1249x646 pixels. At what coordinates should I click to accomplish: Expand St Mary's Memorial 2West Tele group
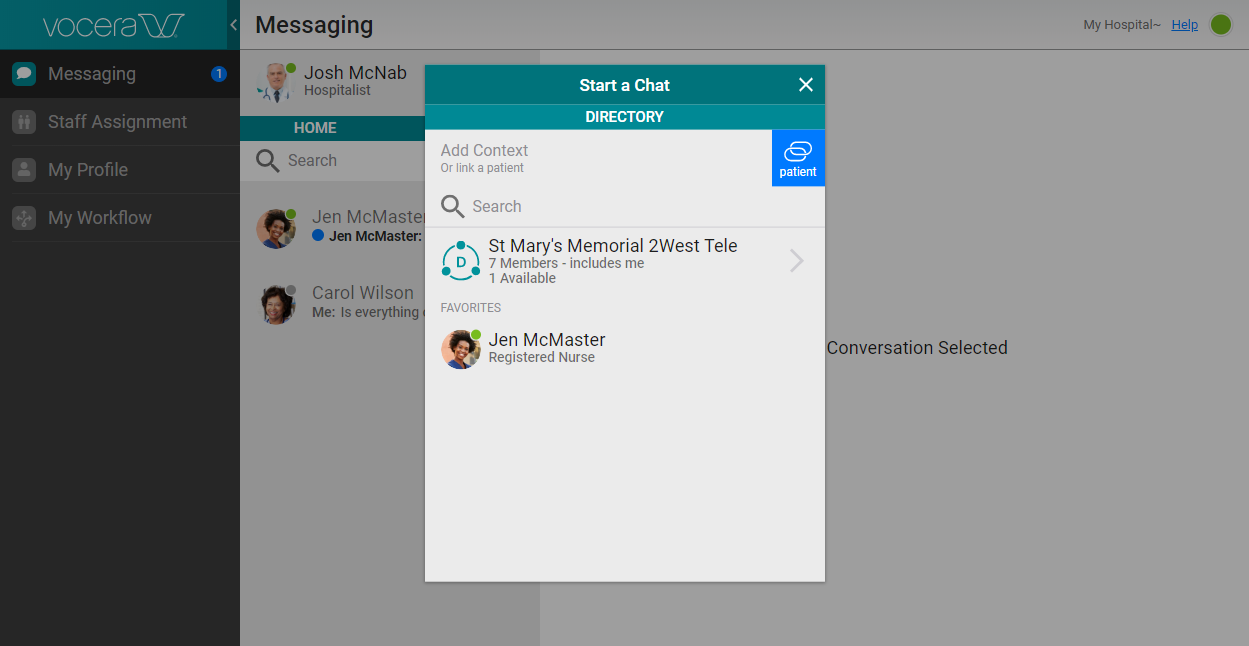(x=796, y=261)
